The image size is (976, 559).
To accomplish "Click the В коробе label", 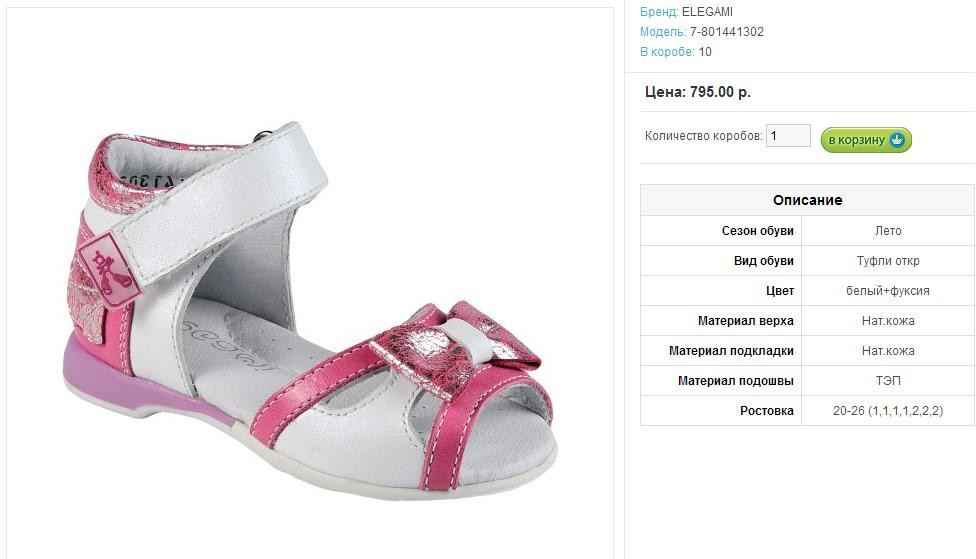I will click(x=667, y=52).
